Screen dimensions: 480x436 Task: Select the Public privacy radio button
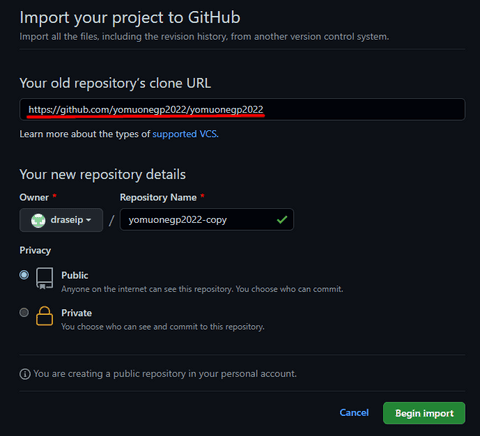[24, 275]
